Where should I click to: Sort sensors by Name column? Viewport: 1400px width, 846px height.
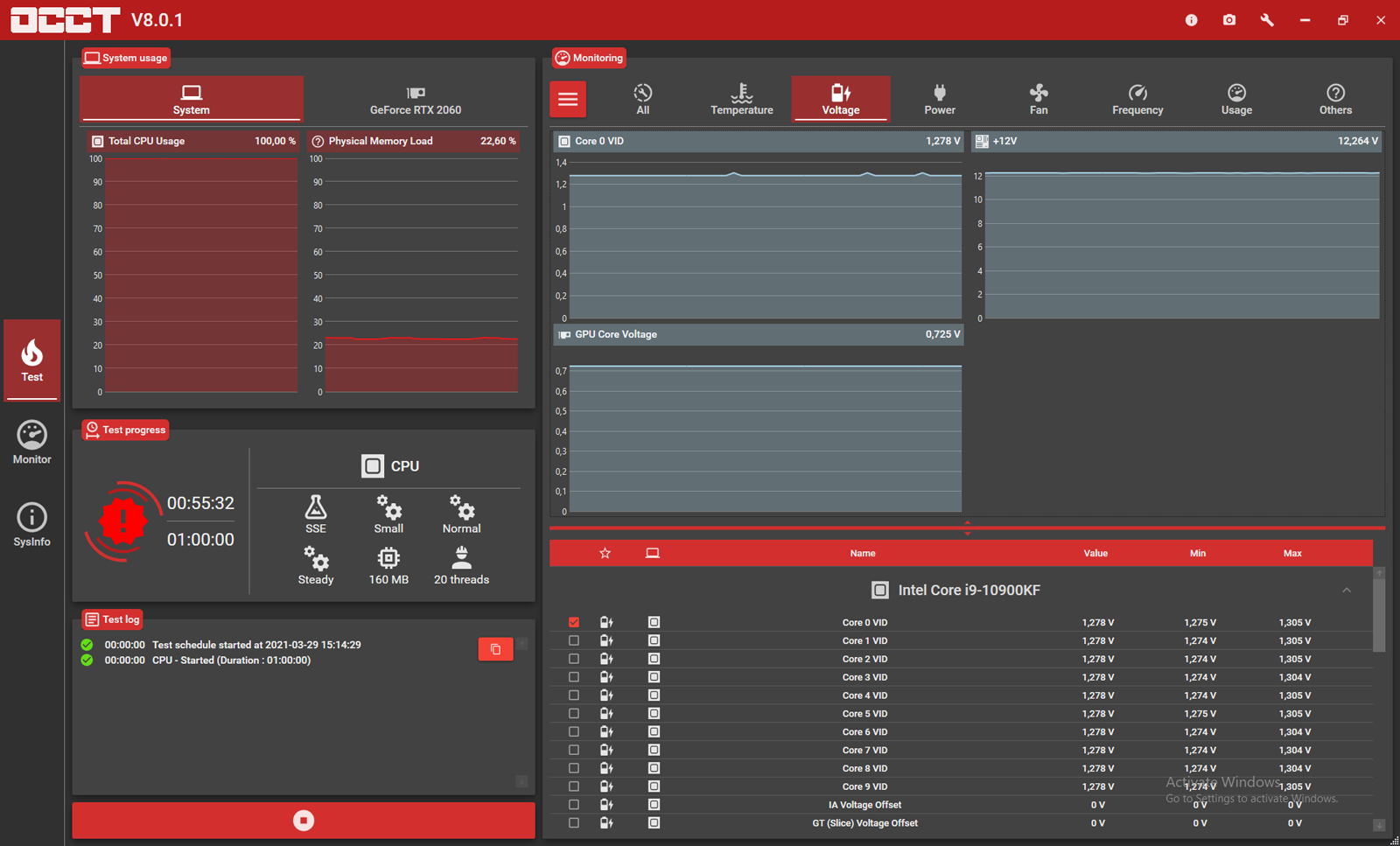[x=863, y=553]
